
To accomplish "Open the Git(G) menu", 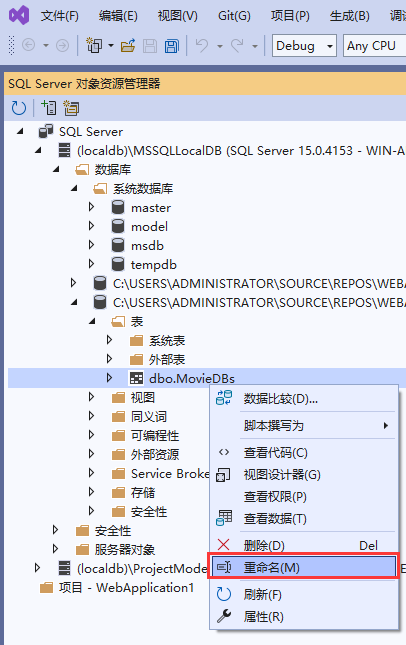I will [234, 16].
